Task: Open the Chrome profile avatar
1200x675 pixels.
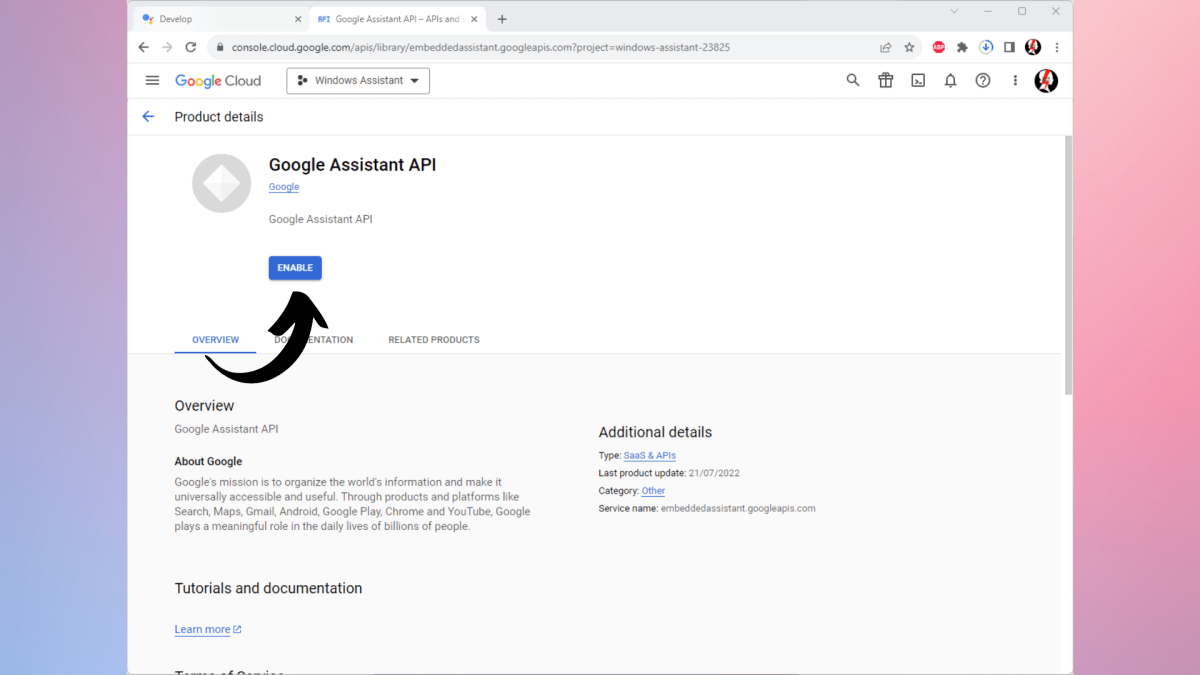Action: click(x=1033, y=47)
